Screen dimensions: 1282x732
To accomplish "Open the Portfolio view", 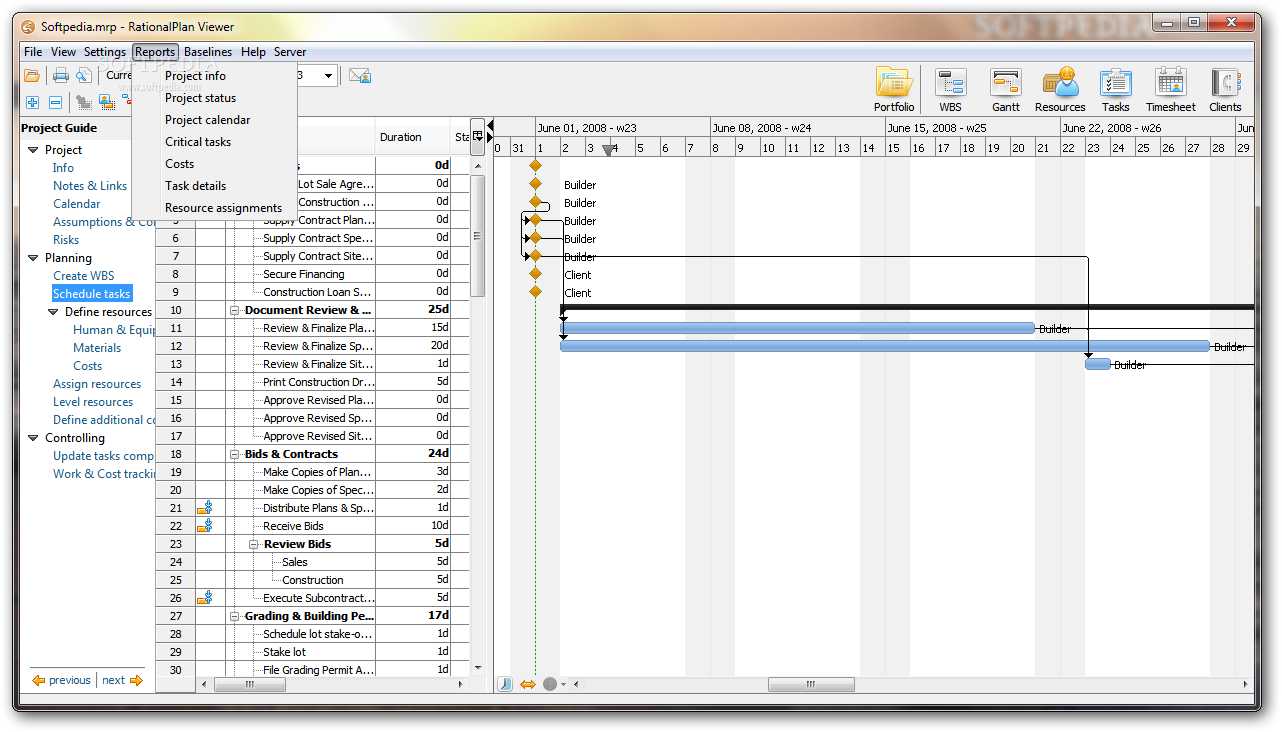I will (894, 90).
